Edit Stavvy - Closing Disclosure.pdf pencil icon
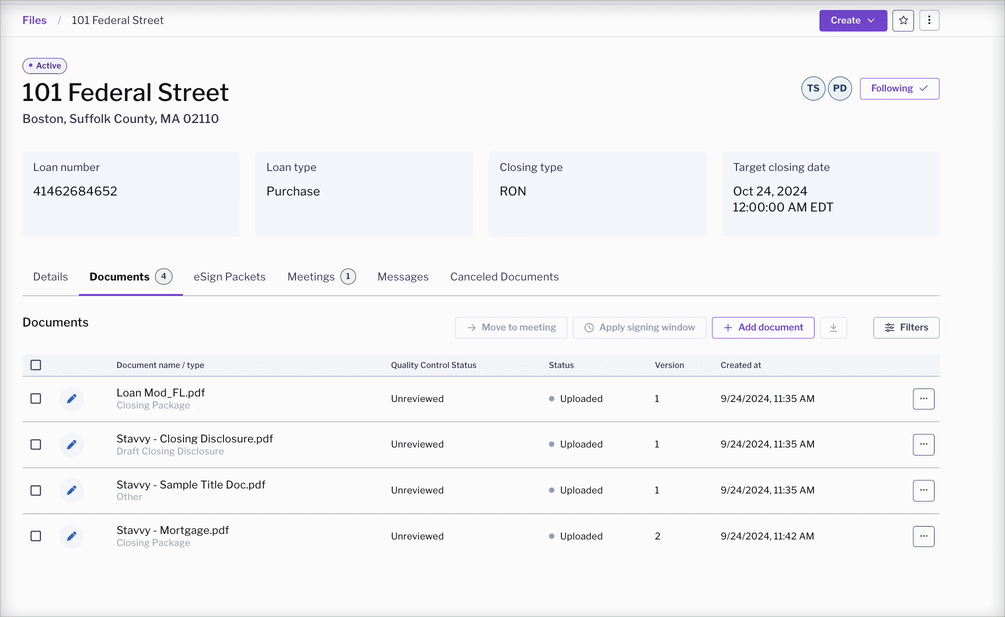Image resolution: width=1005 pixels, height=617 pixels. click(72, 445)
